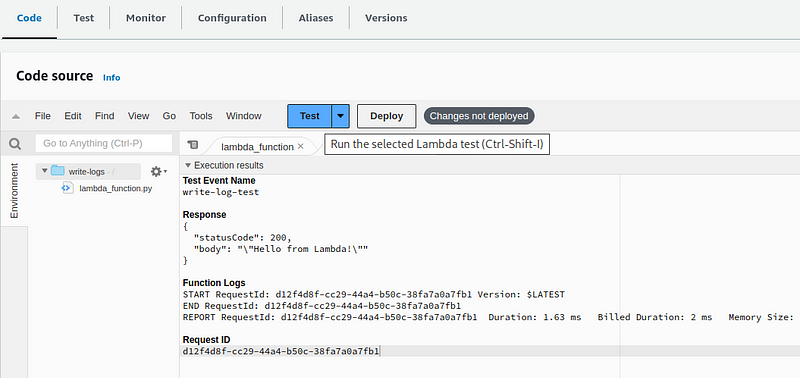Screen dimensions: 800x378
Task: Close the lambda_function tab
Action: 301,146
